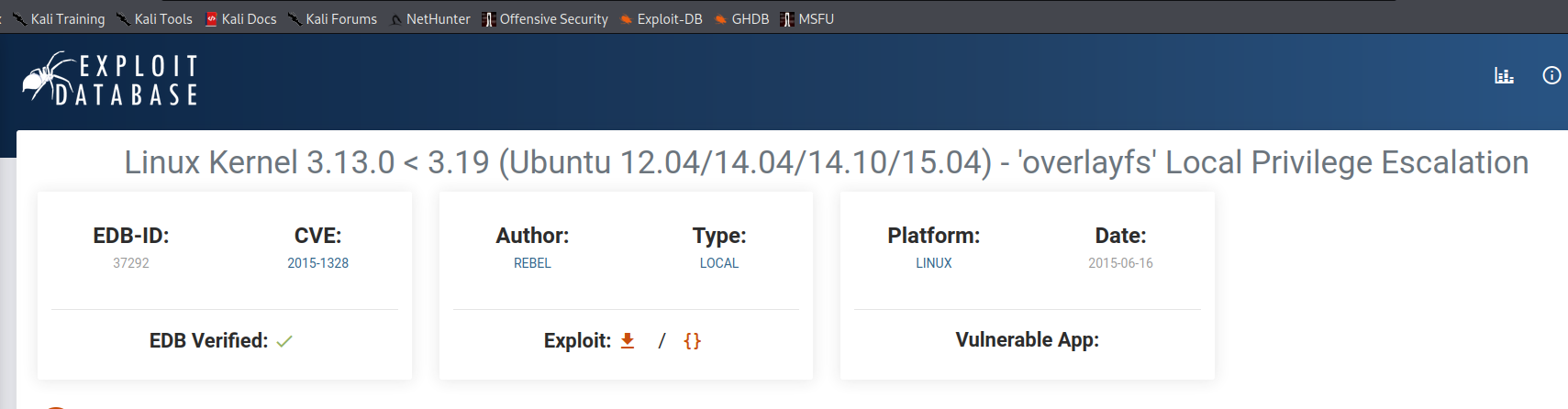
Task: Open the Kali Training bookmark
Action: click(59, 19)
